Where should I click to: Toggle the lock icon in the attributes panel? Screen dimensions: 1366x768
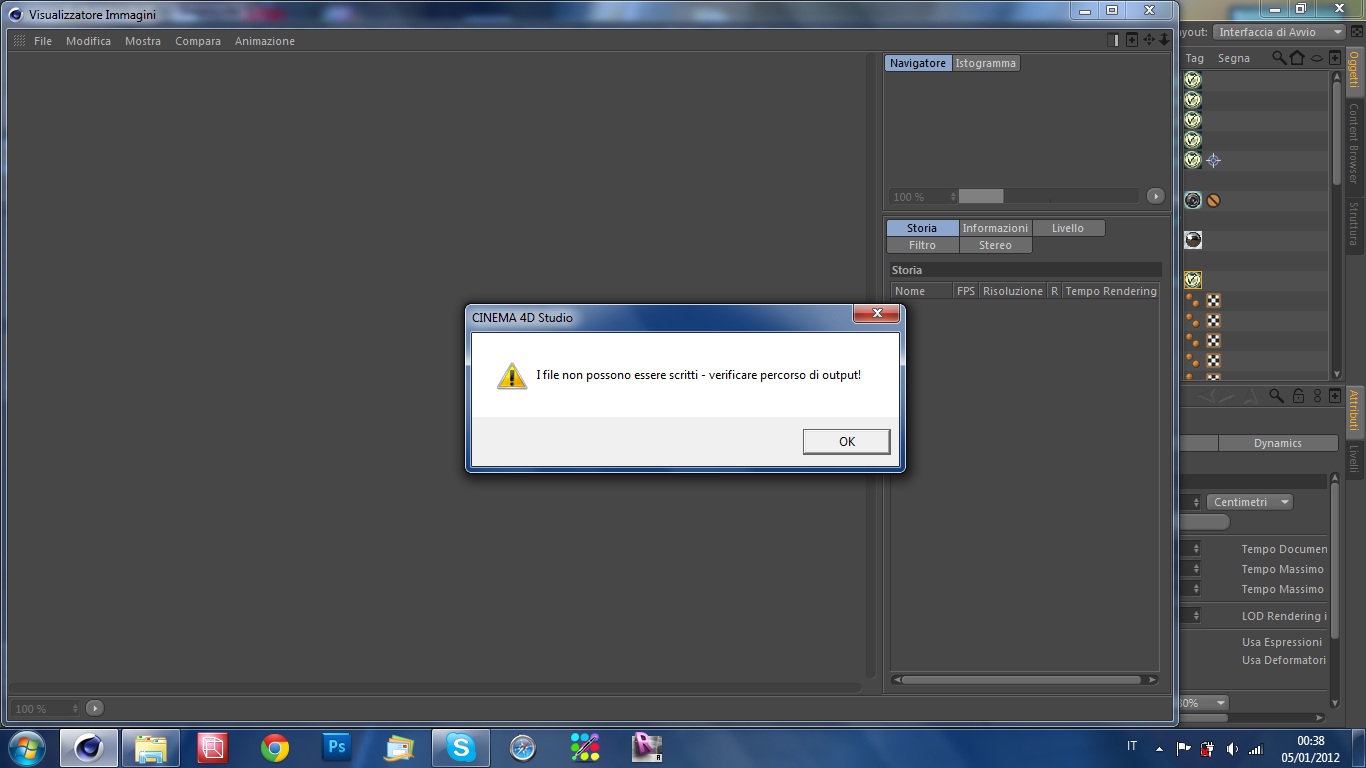click(x=1298, y=396)
